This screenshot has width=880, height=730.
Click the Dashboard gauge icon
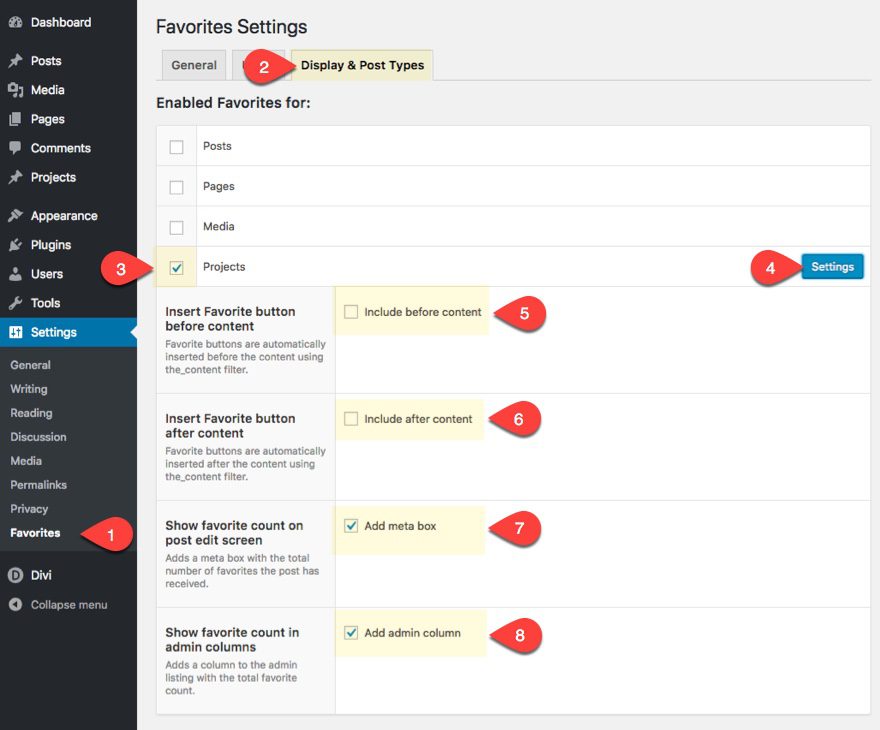(x=16, y=22)
